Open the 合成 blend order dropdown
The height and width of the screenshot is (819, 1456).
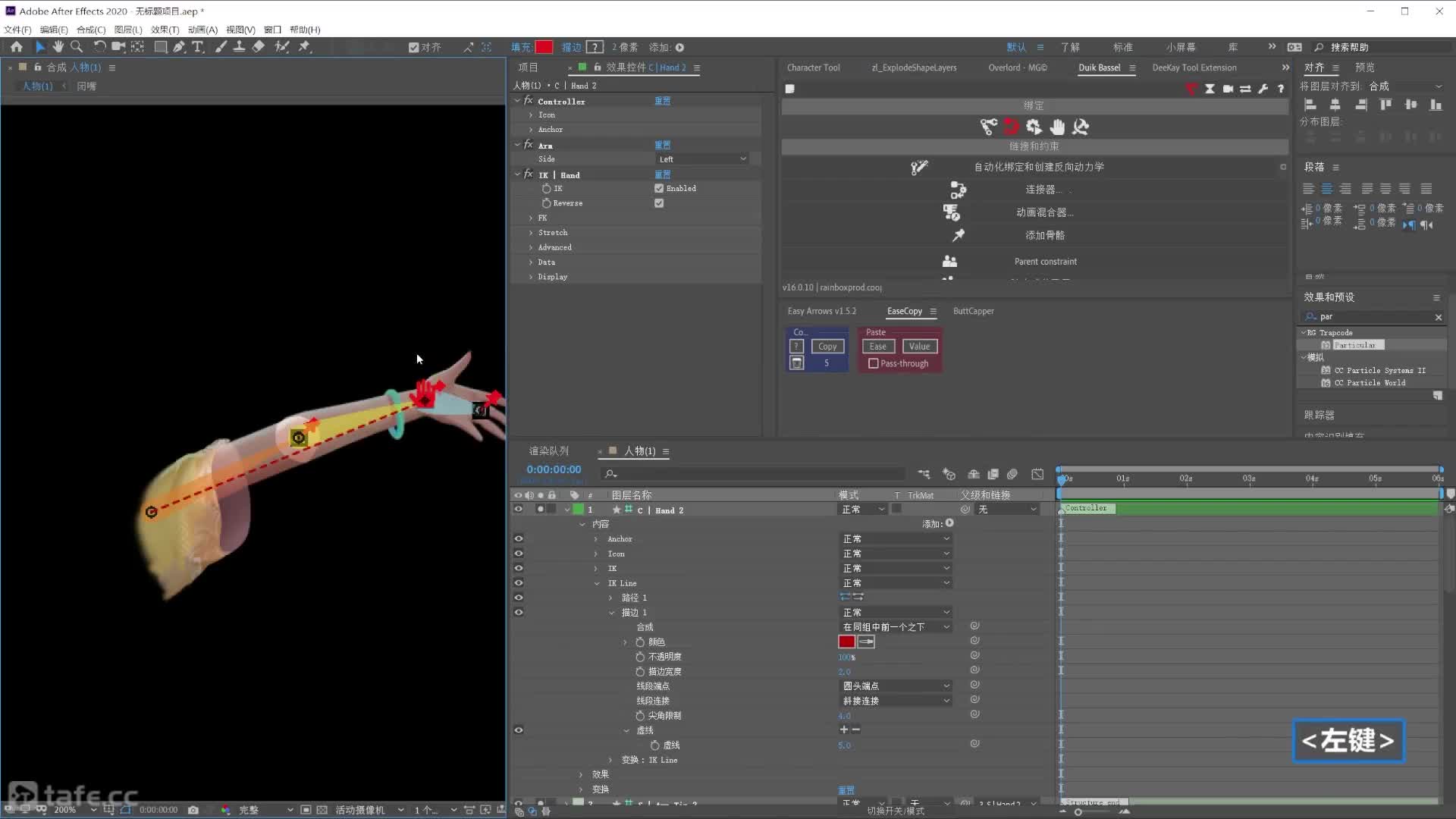(896, 627)
